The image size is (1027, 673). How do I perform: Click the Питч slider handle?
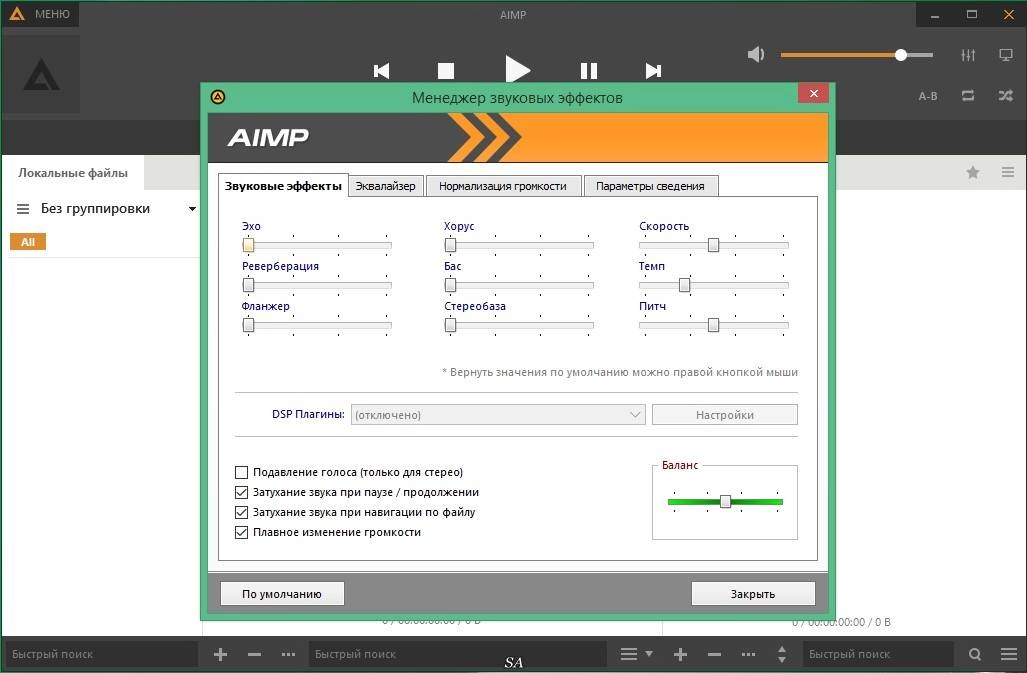(713, 325)
